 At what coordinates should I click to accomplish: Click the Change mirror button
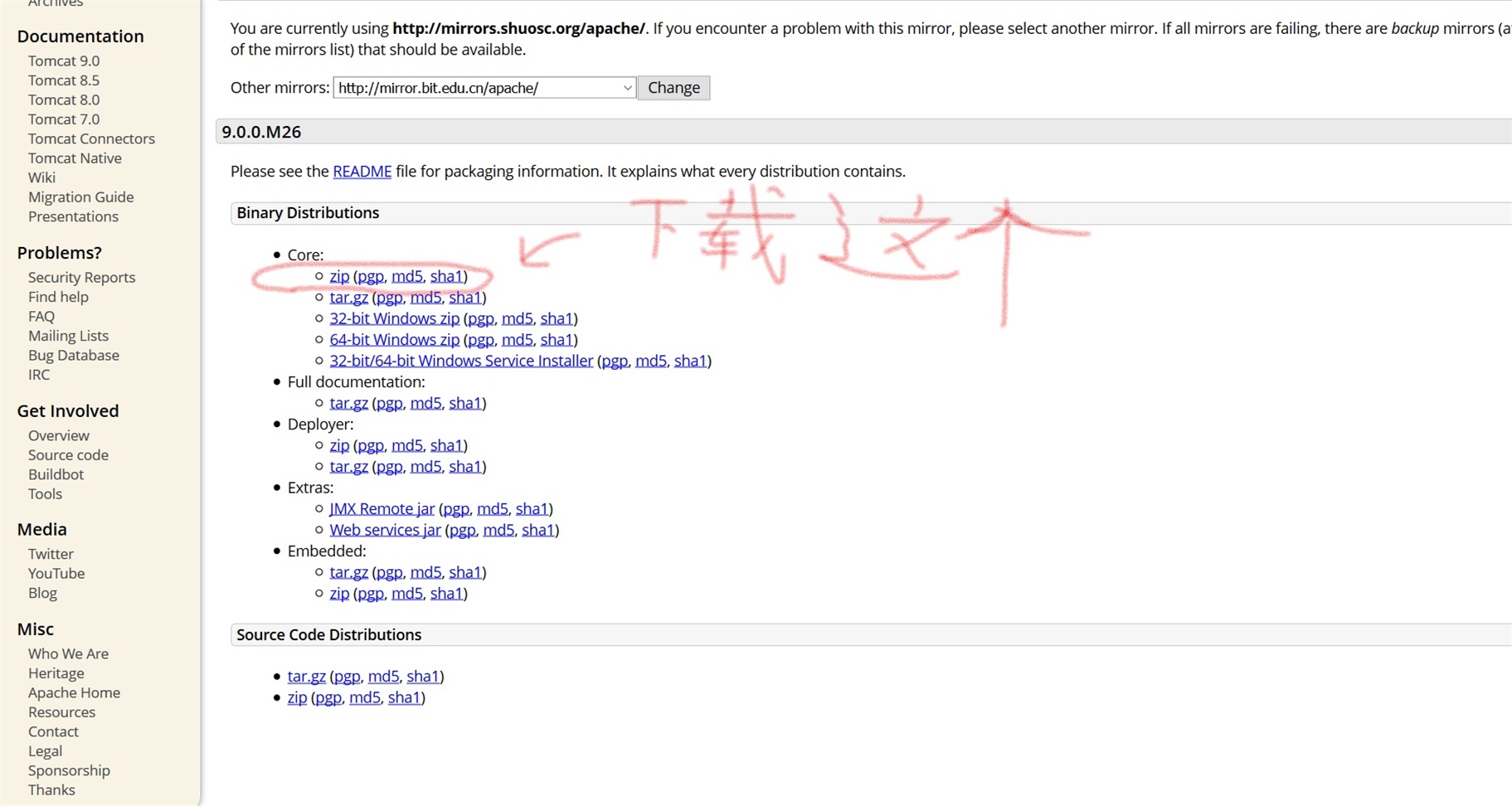click(673, 88)
